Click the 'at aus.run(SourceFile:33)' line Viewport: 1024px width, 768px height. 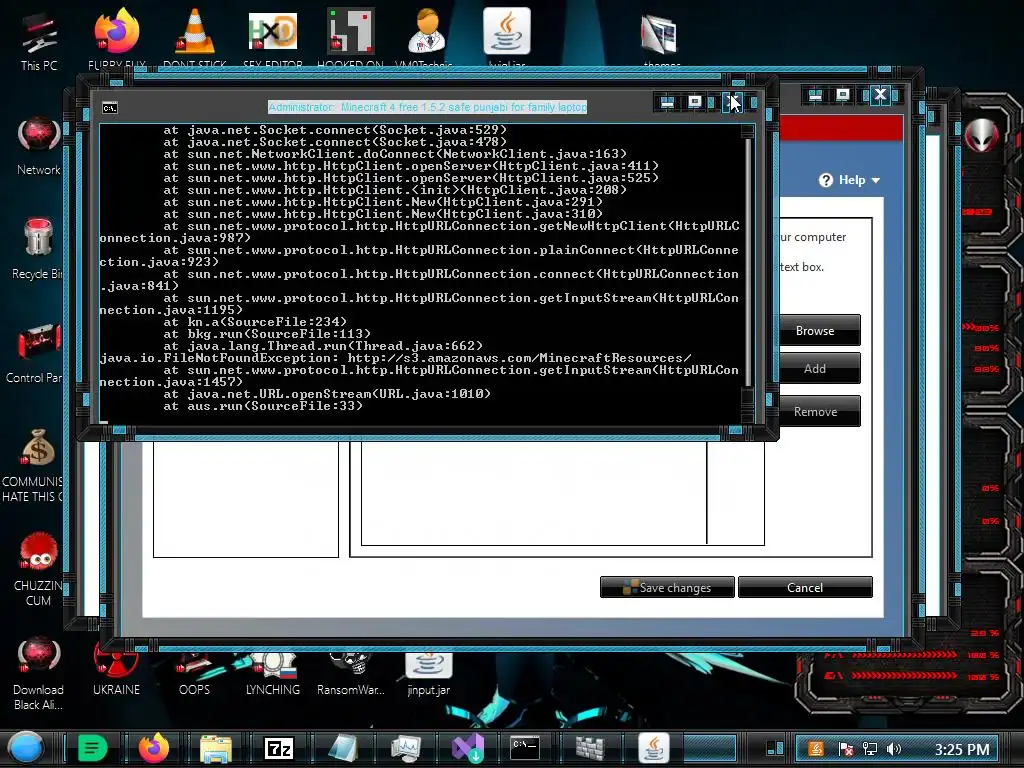263,406
